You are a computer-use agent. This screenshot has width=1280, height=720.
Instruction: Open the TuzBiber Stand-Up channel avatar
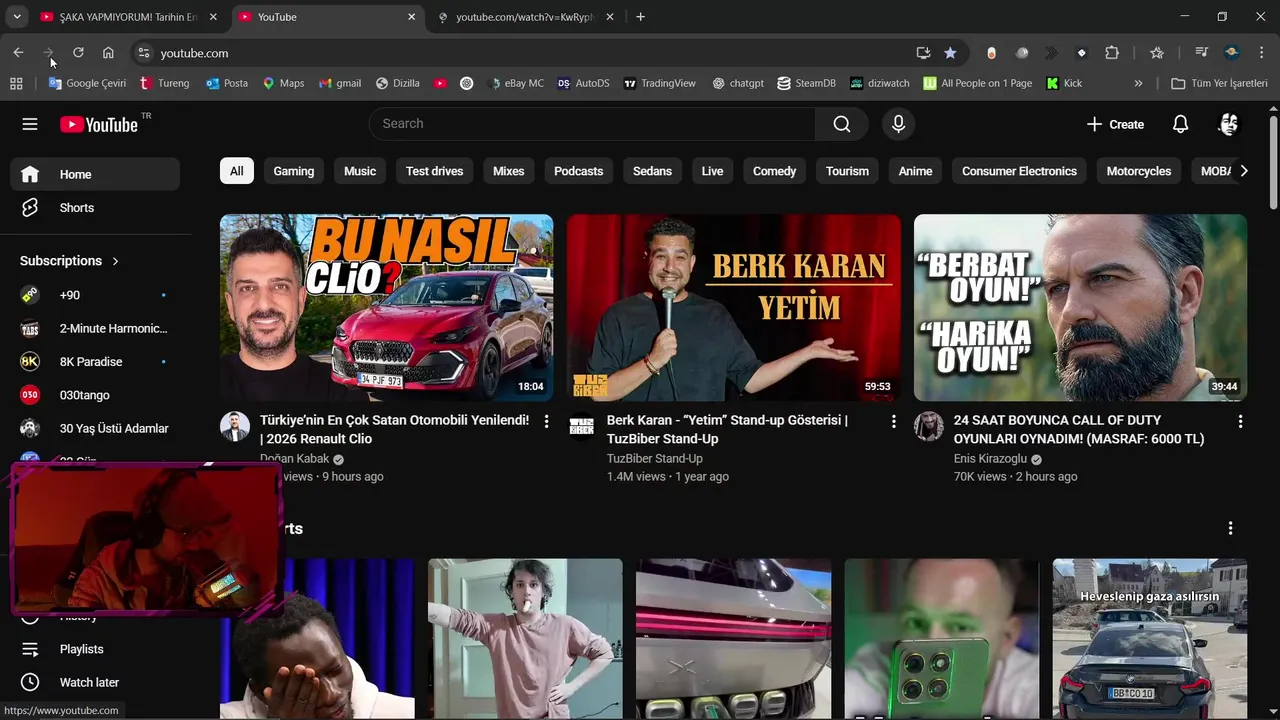point(582,427)
